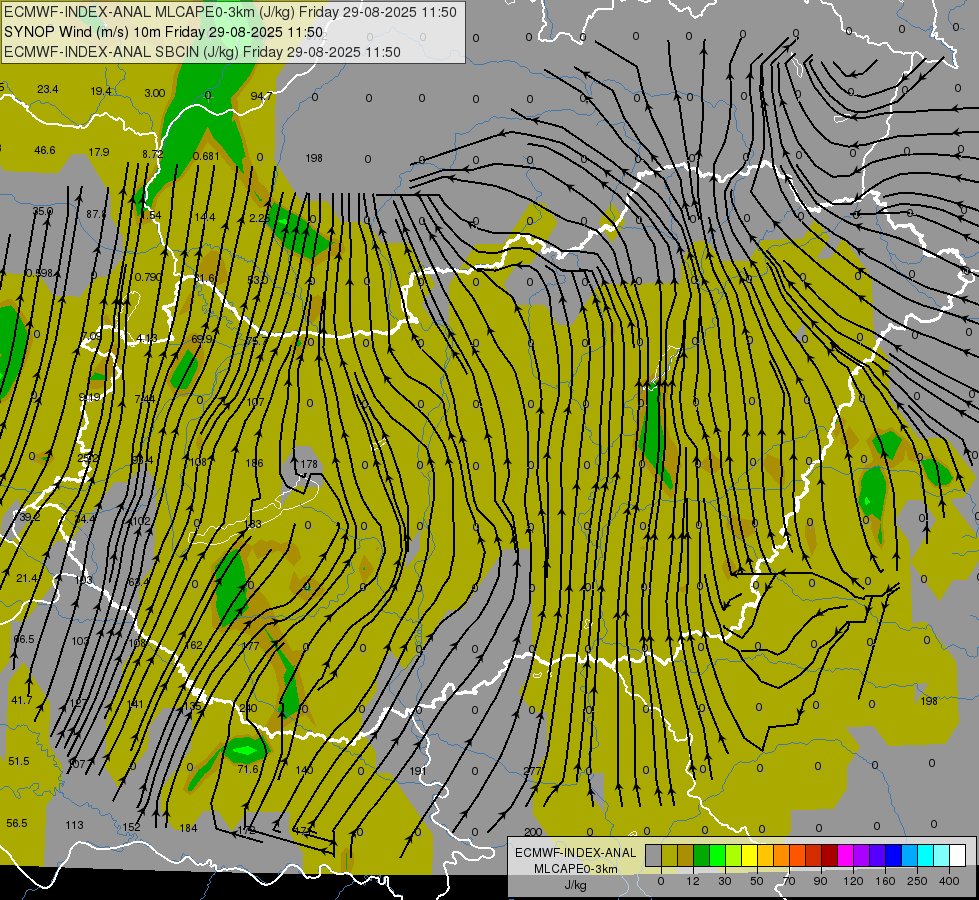This screenshot has width=979, height=900.
Task: Click the map value '162'
Action: pyautogui.click(x=194, y=645)
